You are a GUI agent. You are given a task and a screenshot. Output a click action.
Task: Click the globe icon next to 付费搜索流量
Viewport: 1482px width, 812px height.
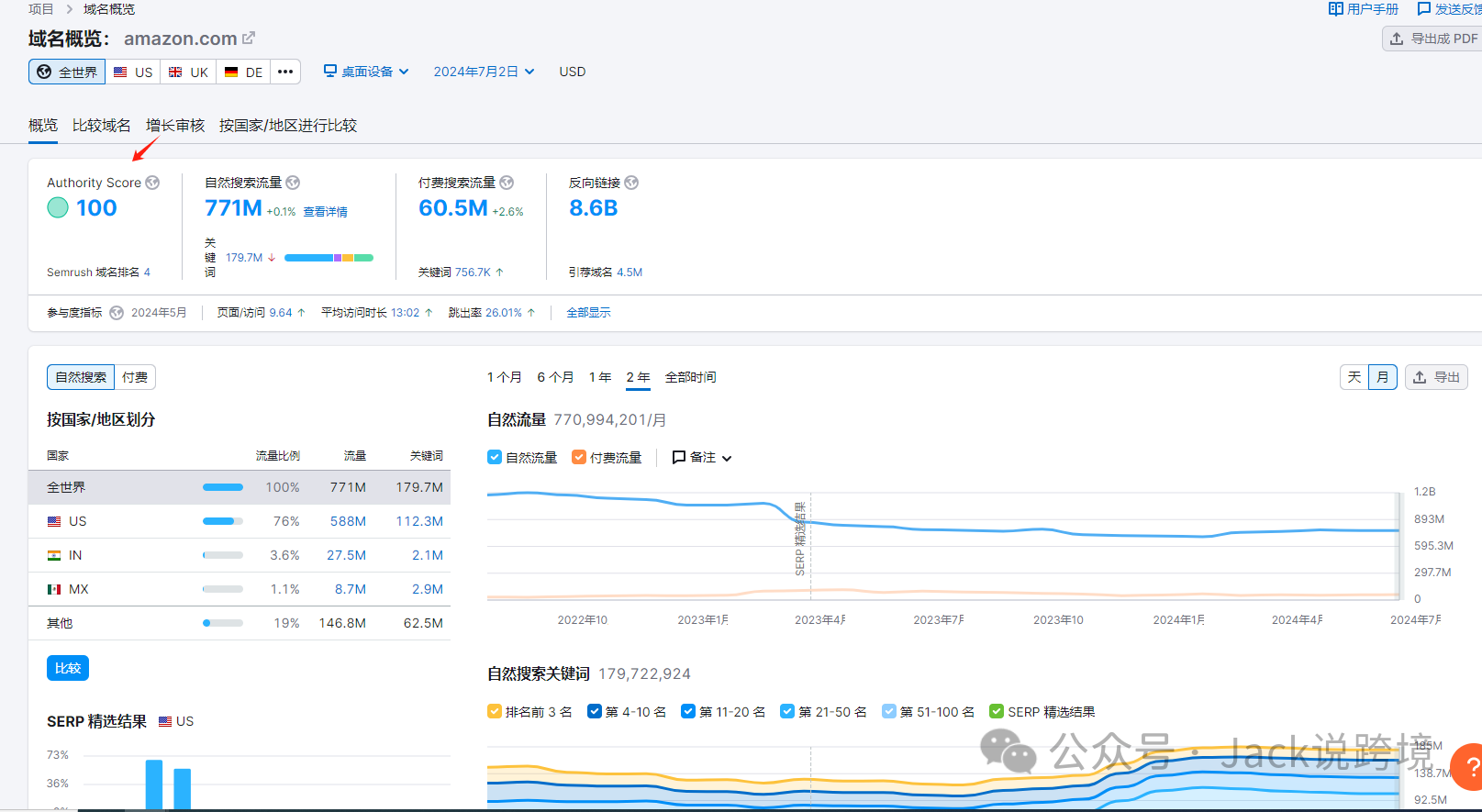(507, 183)
